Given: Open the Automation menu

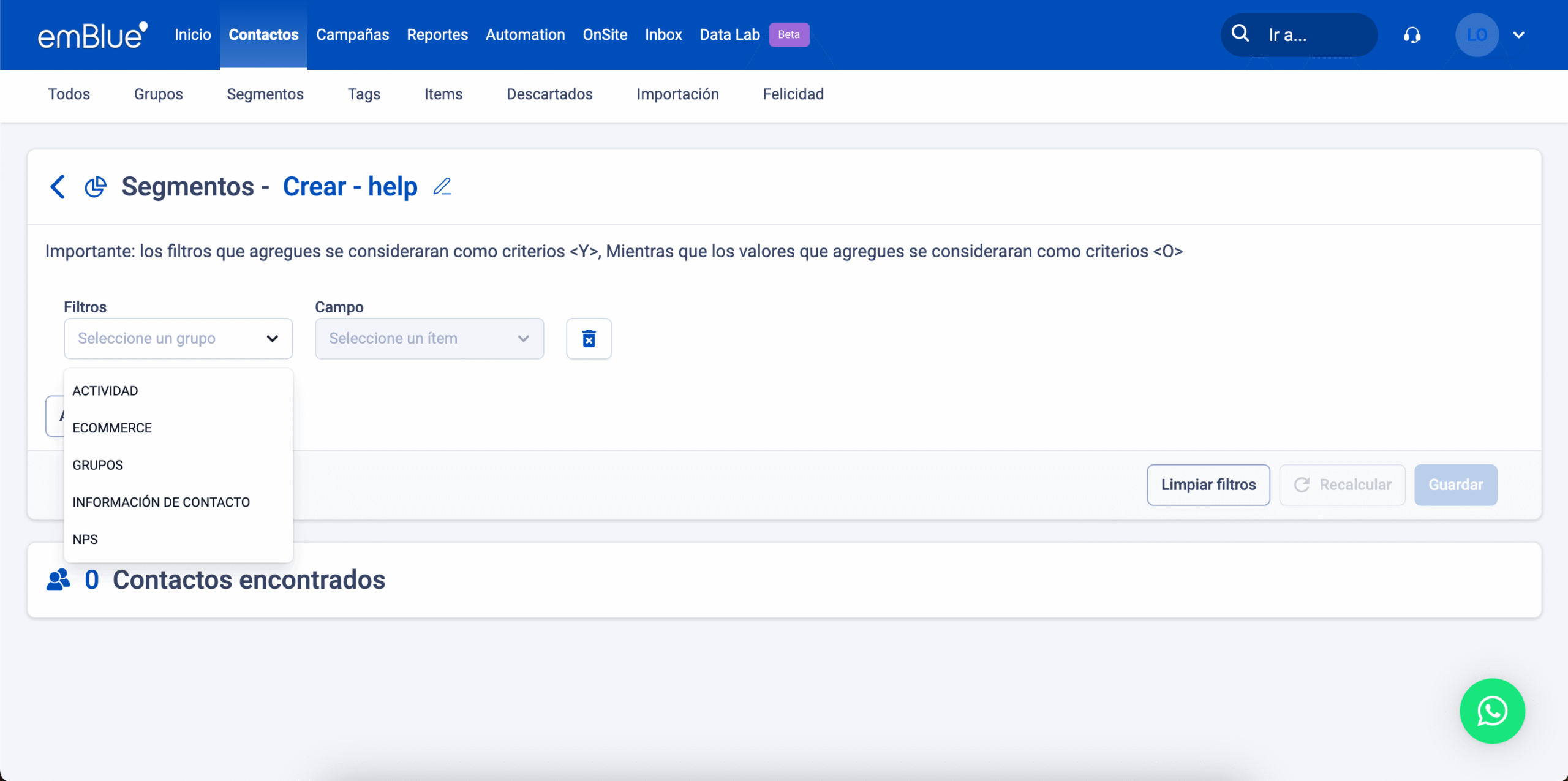Looking at the screenshot, I should coord(525,35).
